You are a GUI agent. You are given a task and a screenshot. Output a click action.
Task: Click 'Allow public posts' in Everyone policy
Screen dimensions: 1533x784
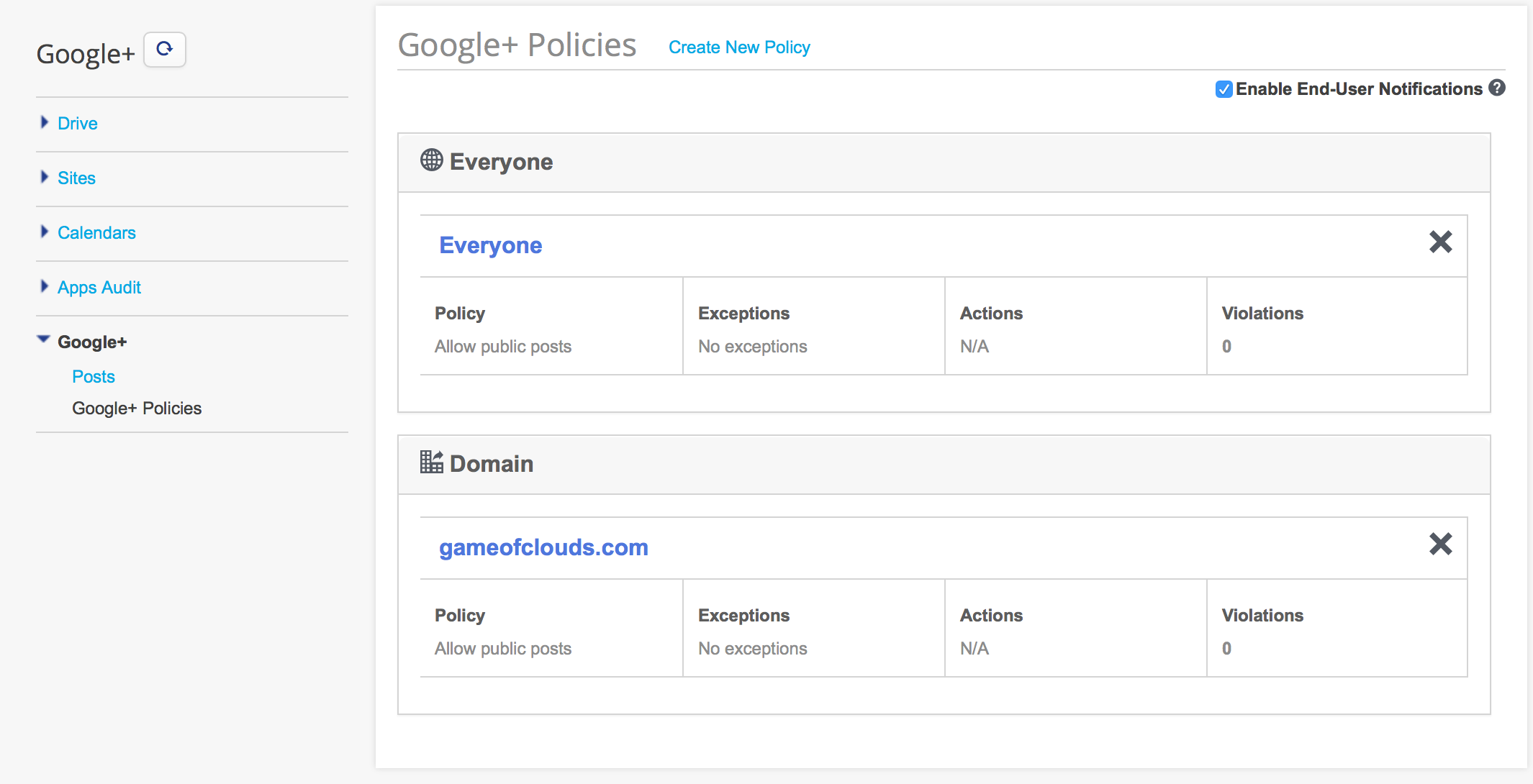pyautogui.click(x=503, y=347)
